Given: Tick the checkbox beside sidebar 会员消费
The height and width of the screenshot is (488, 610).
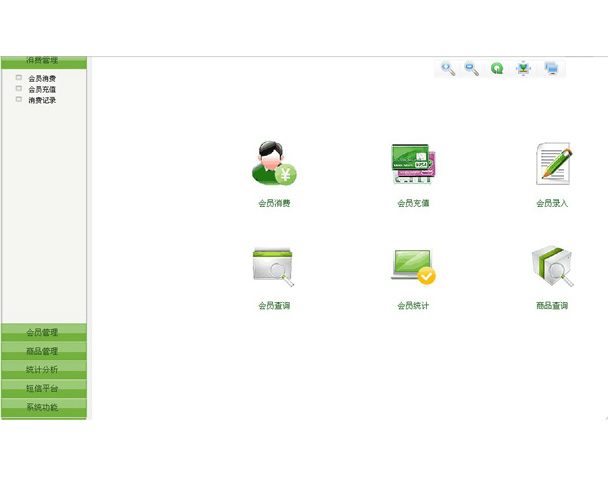Looking at the screenshot, I should [19, 77].
